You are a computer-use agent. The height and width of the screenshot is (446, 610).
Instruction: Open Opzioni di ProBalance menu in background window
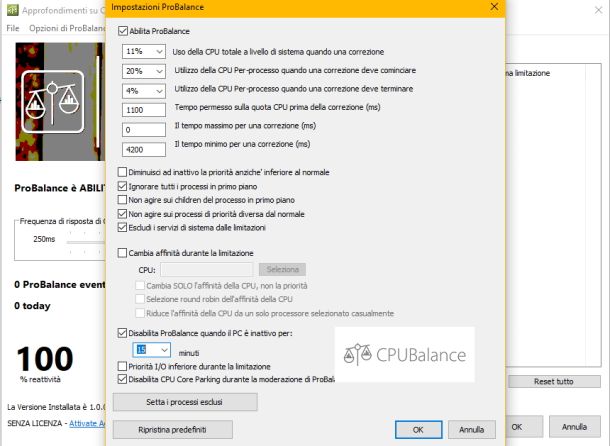pyautogui.click(x=67, y=28)
